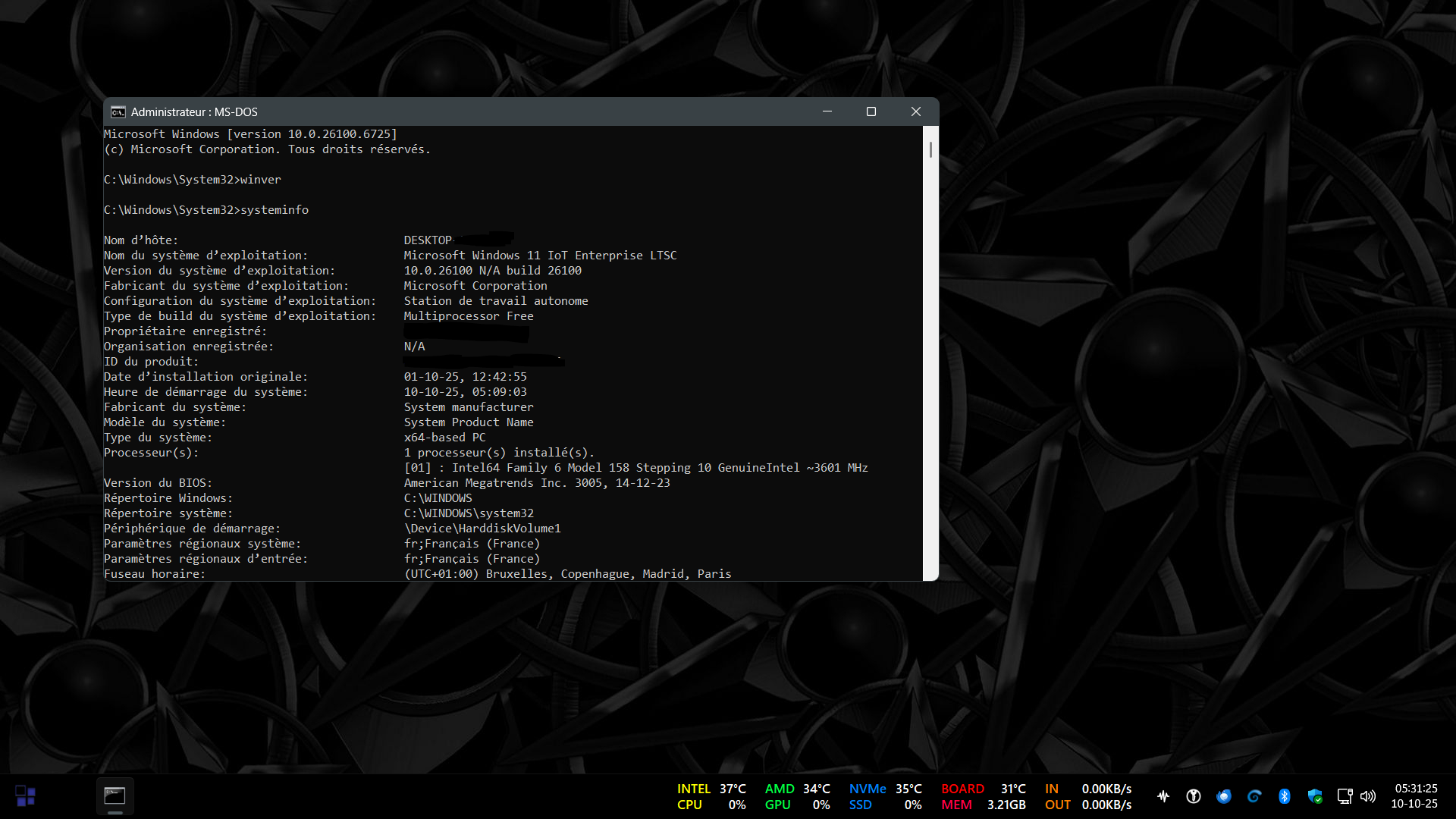Image resolution: width=1456 pixels, height=819 pixels.
Task: Click the blue round bird tray icon
Action: pos(1223,796)
